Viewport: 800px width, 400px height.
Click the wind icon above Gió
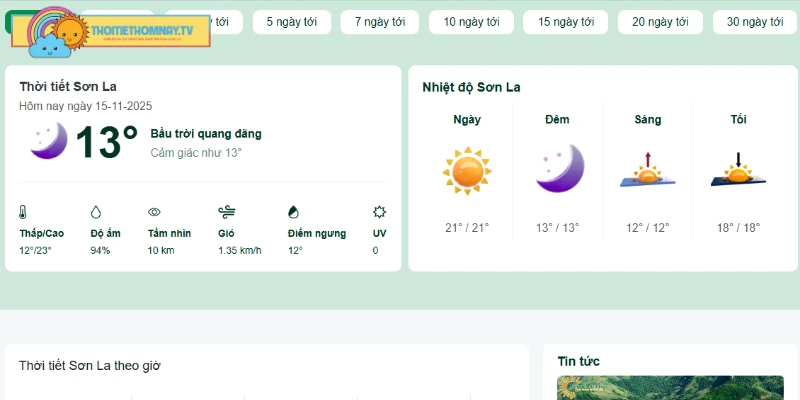click(227, 212)
